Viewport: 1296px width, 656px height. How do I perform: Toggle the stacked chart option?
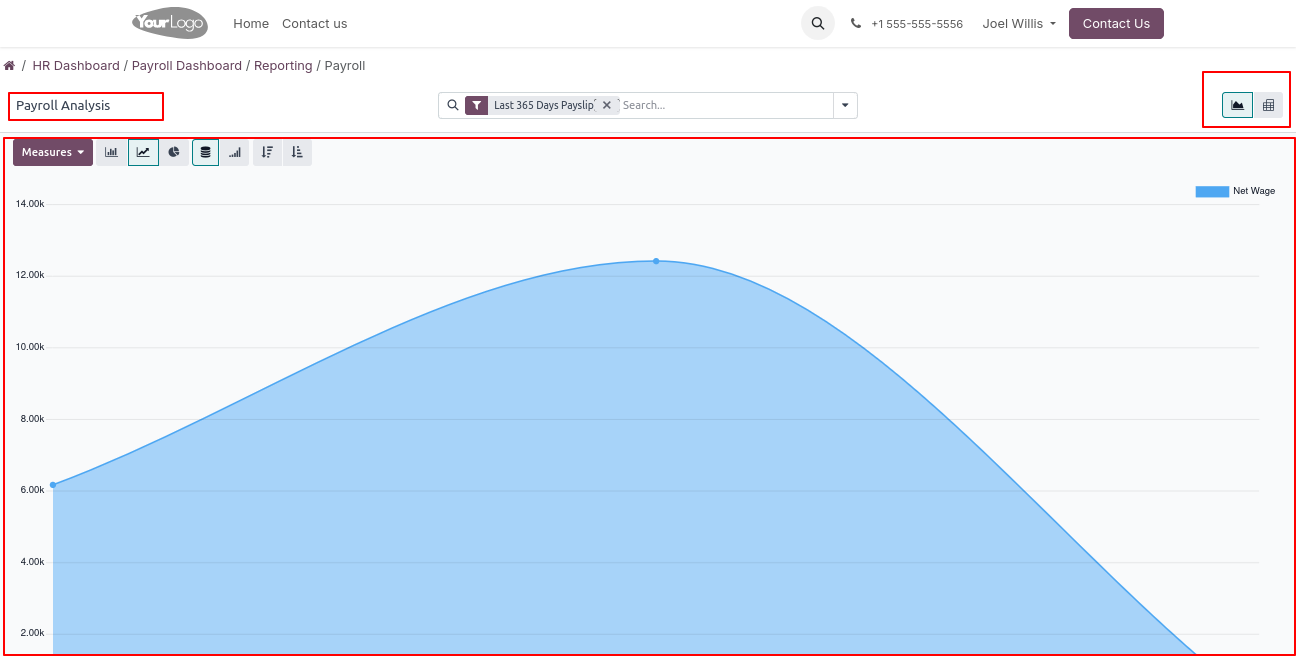point(205,152)
